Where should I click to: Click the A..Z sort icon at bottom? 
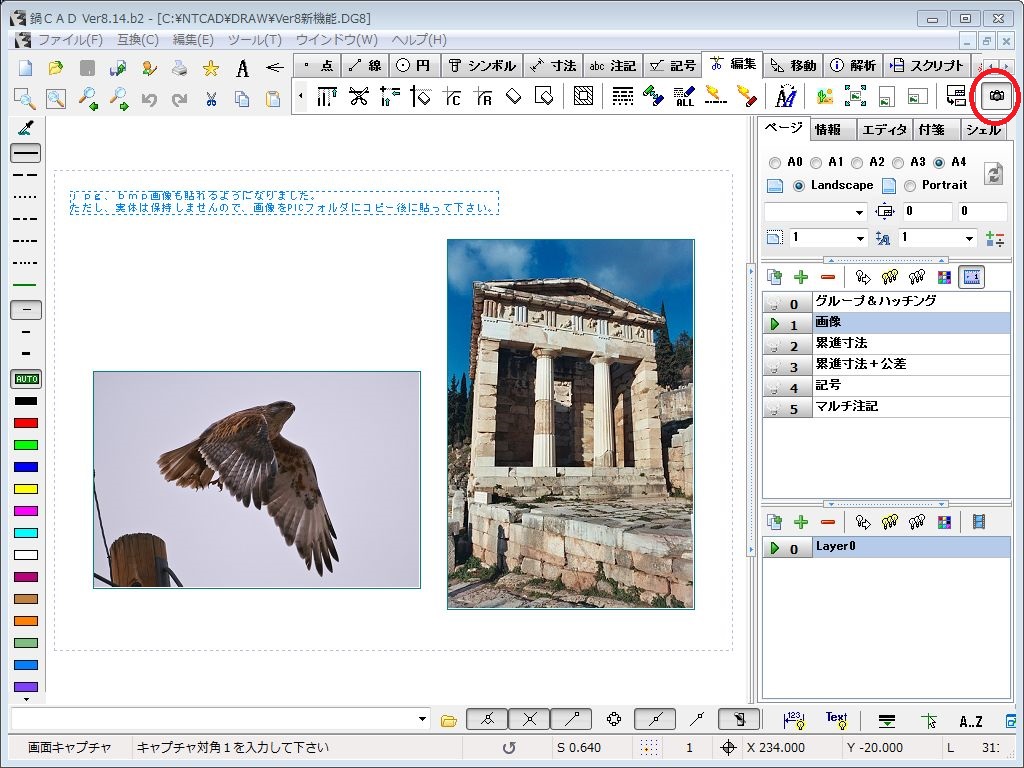970,721
